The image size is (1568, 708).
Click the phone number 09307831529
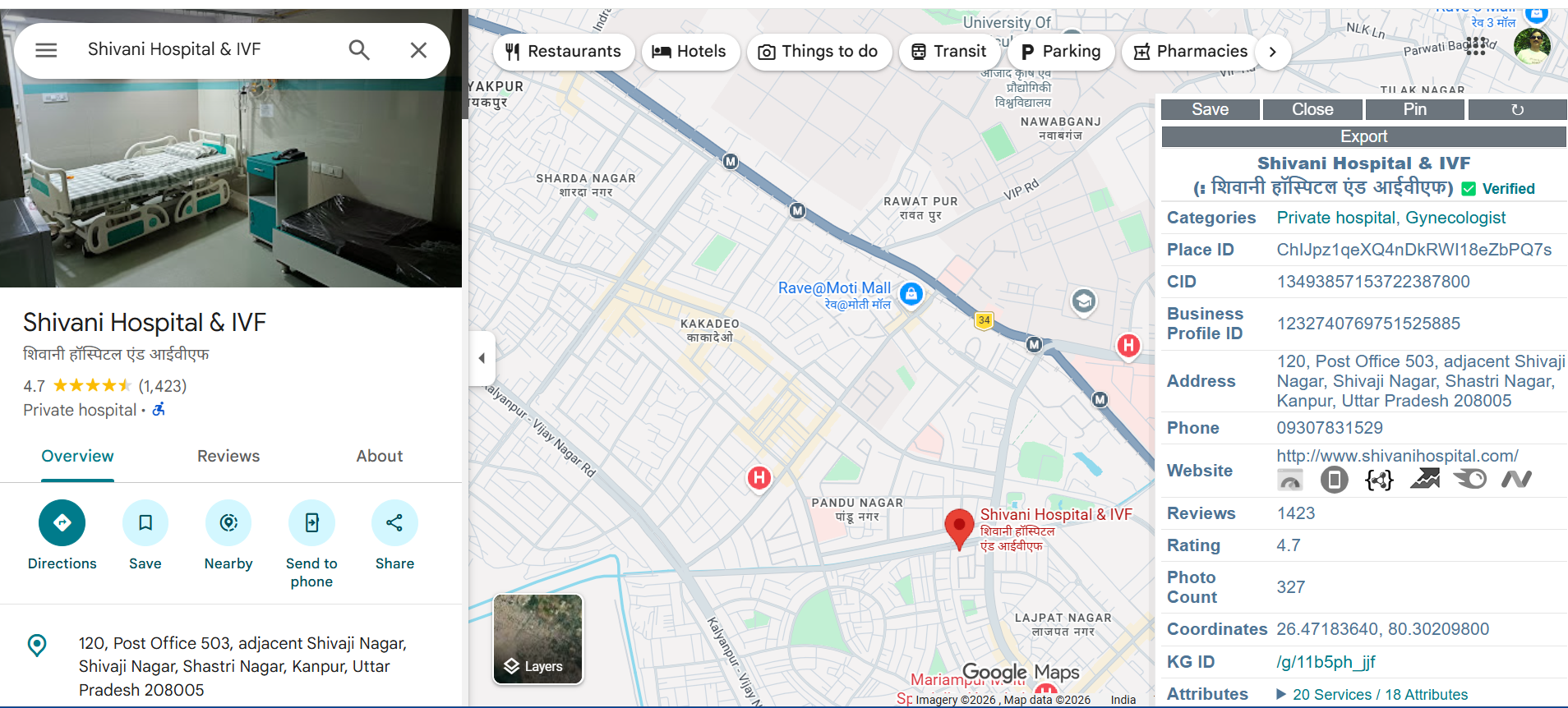pyautogui.click(x=1330, y=428)
